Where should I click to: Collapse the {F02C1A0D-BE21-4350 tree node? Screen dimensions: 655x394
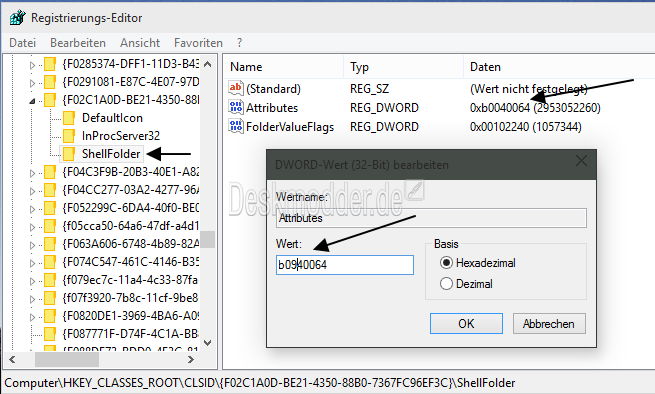point(32,101)
